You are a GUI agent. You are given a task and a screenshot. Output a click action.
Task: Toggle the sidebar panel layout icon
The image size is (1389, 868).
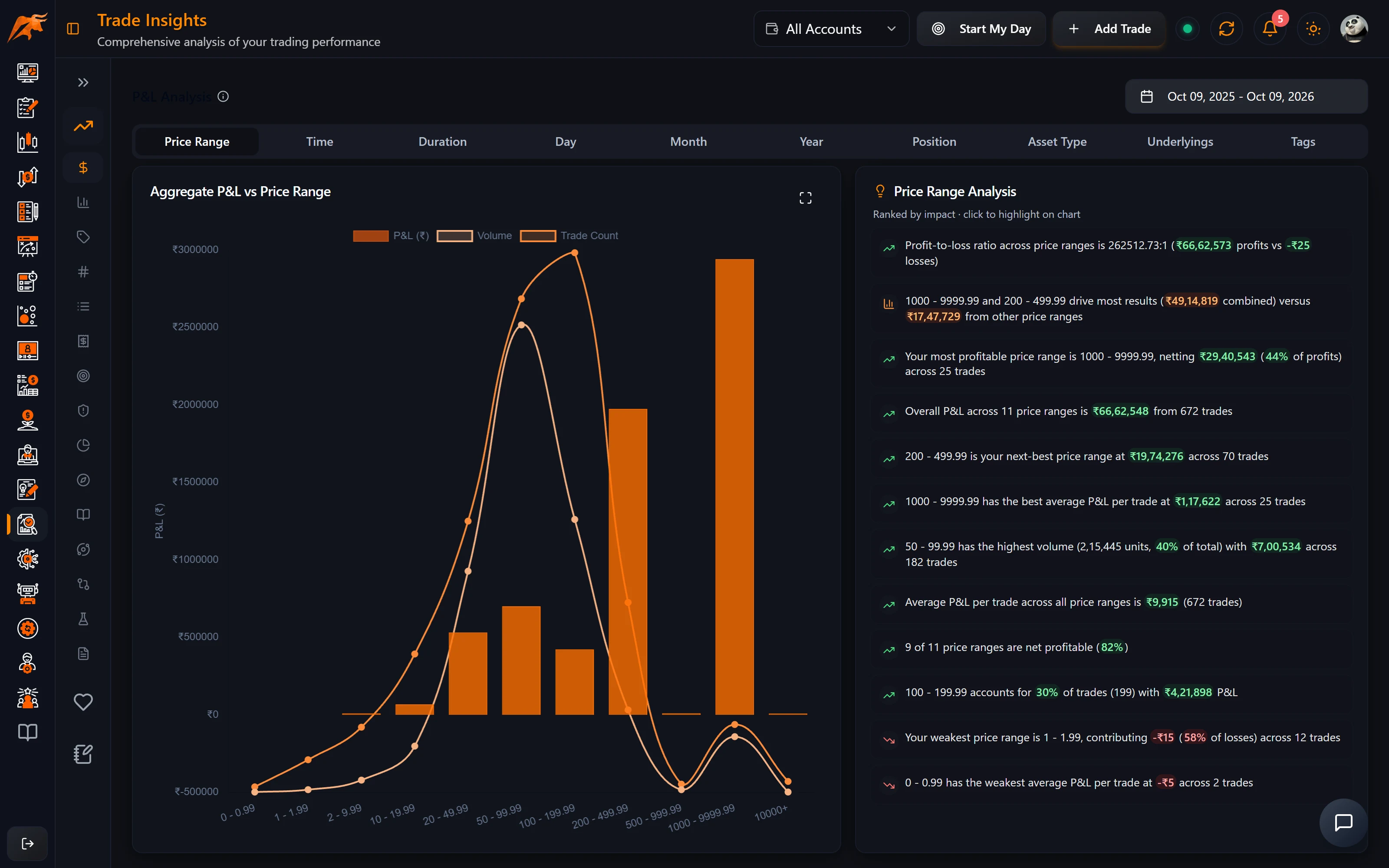click(73, 29)
